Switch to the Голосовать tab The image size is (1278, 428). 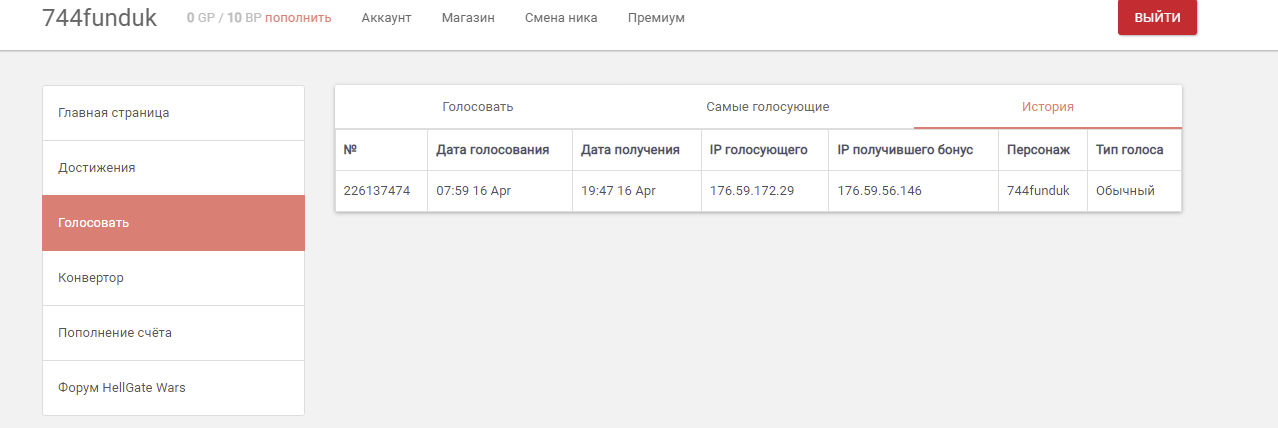(x=478, y=107)
